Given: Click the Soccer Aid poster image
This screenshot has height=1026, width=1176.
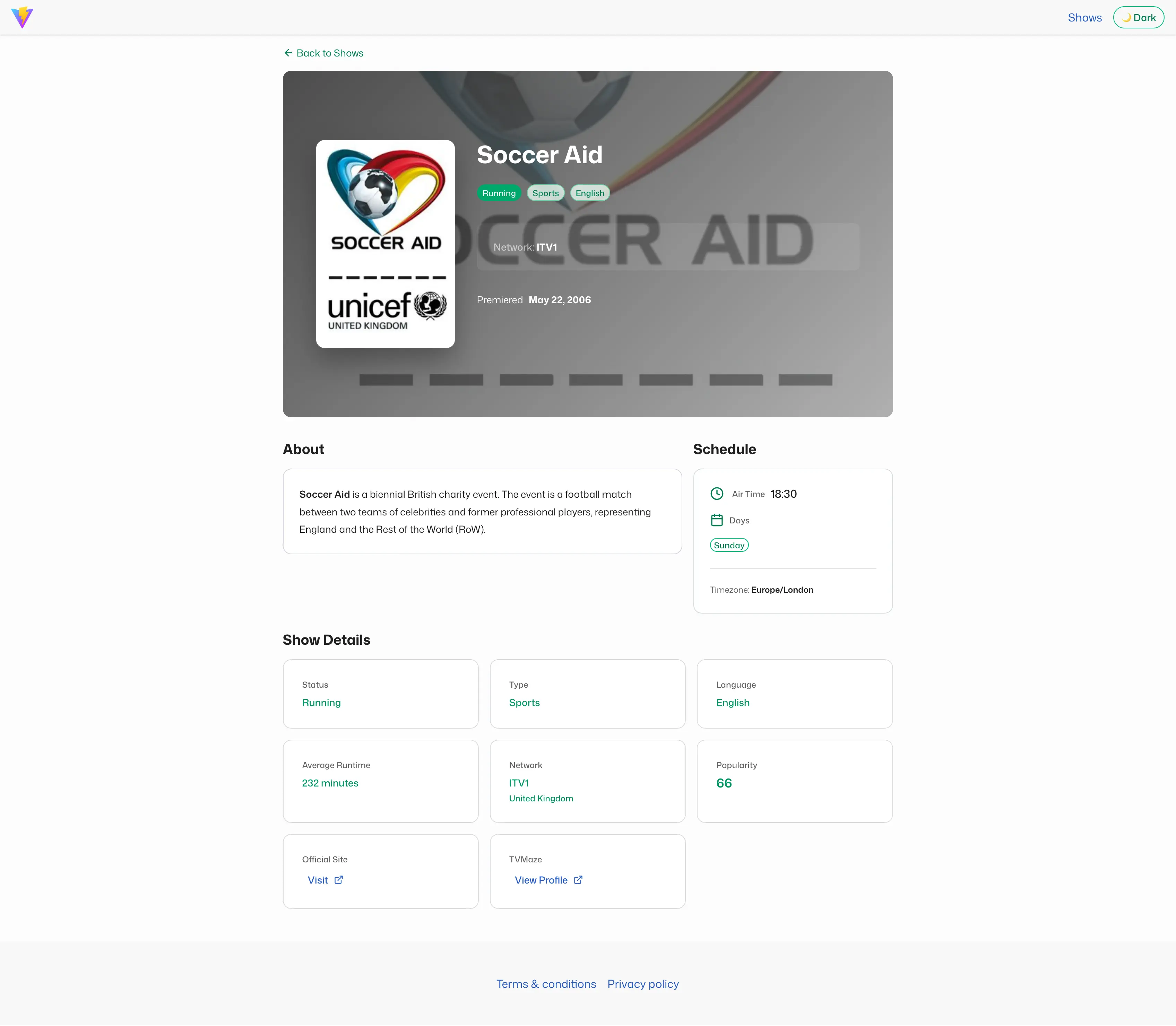Looking at the screenshot, I should pyautogui.click(x=385, y=244).
